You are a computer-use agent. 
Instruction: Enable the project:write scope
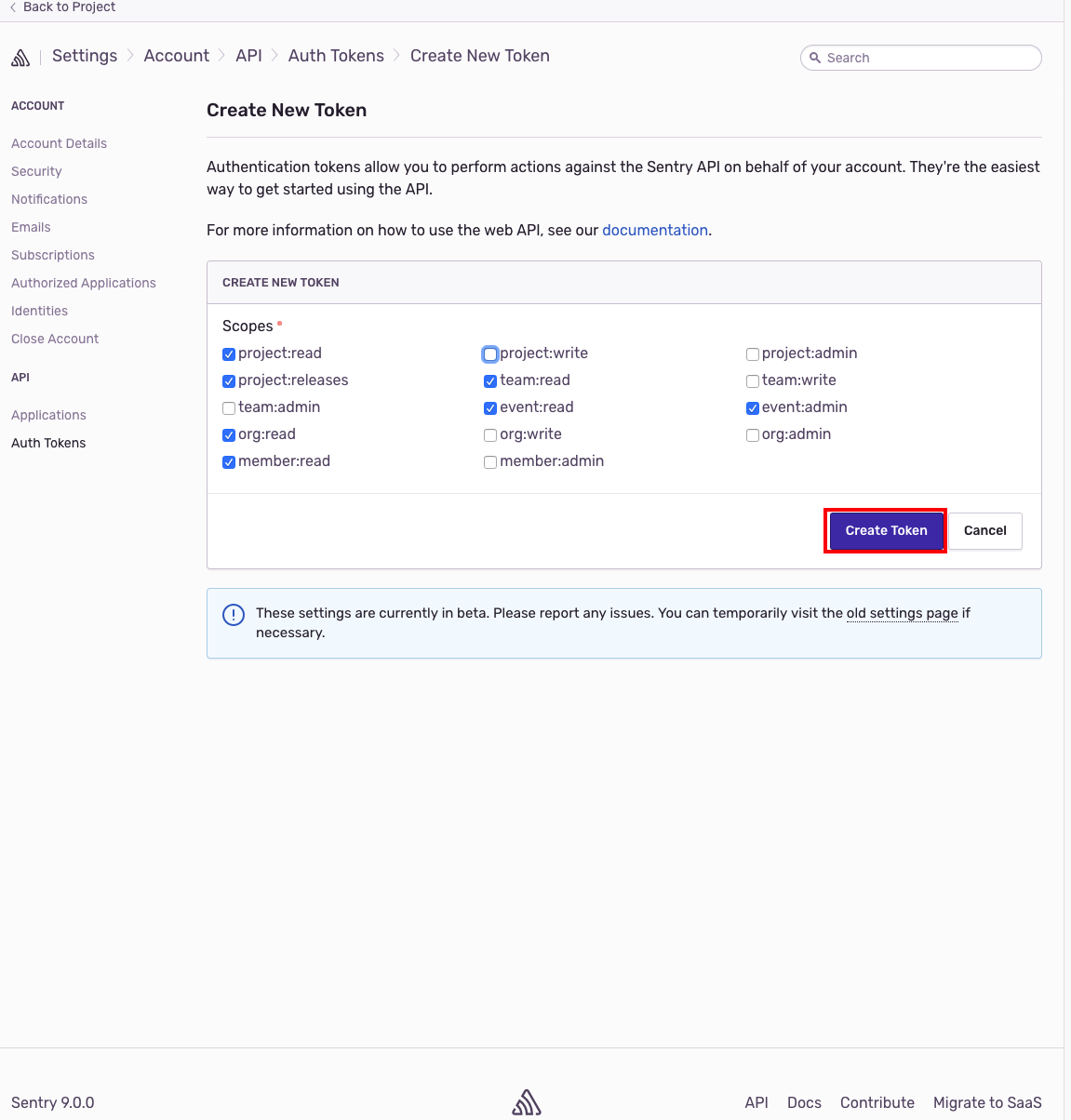490,354
